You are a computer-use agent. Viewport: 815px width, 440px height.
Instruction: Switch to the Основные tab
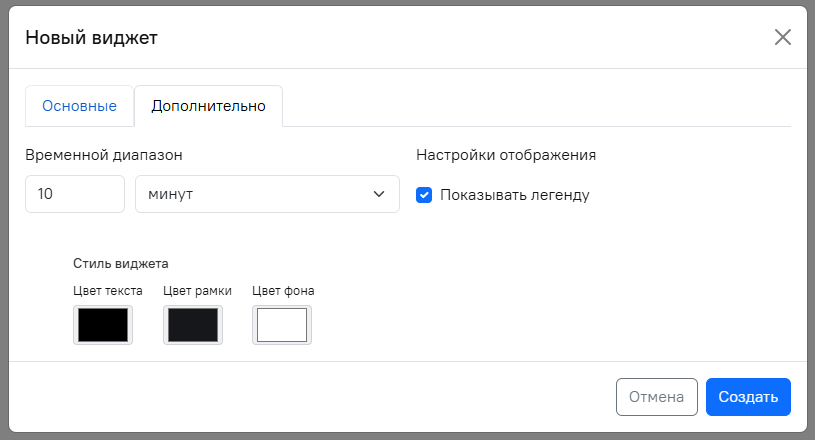tap(79, 106)
